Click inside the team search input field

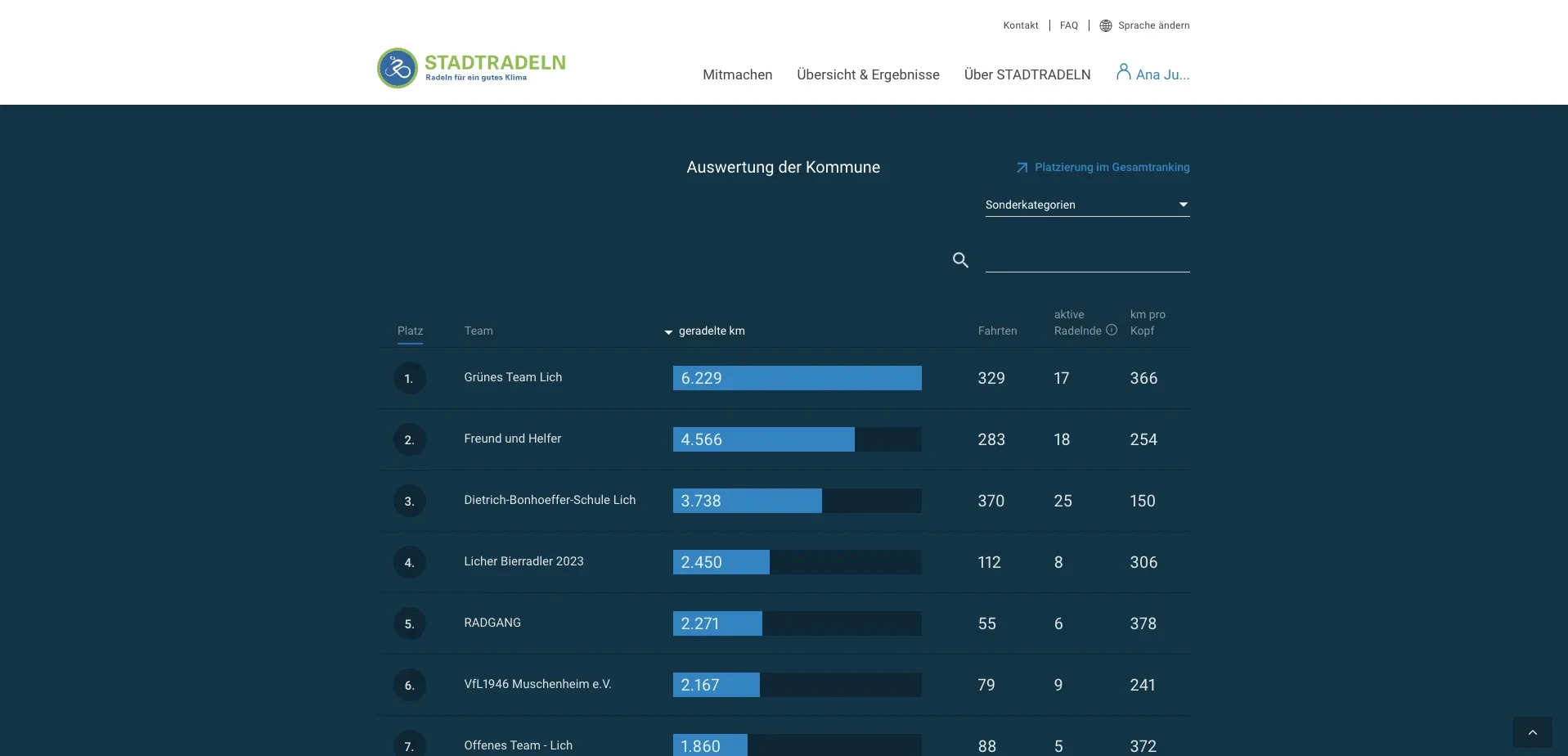tap(1086, 260)
